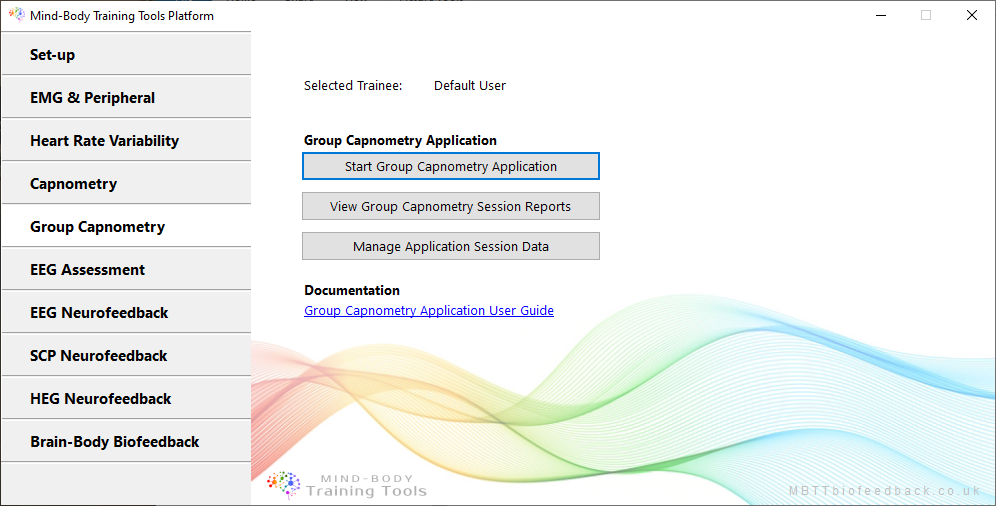Go to EEG Assessment

[x=126, y=269]
